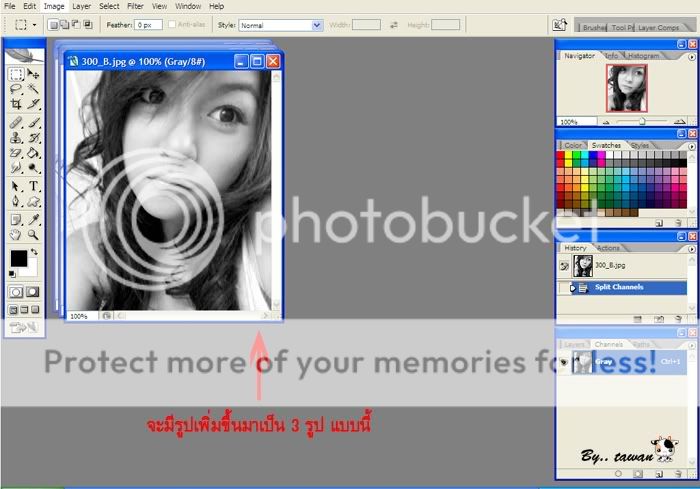The height and width of the screenshot is (489, 700).
Task: Set history brush source on 300_B.jpg snapshot
Action: coord(564,266)
